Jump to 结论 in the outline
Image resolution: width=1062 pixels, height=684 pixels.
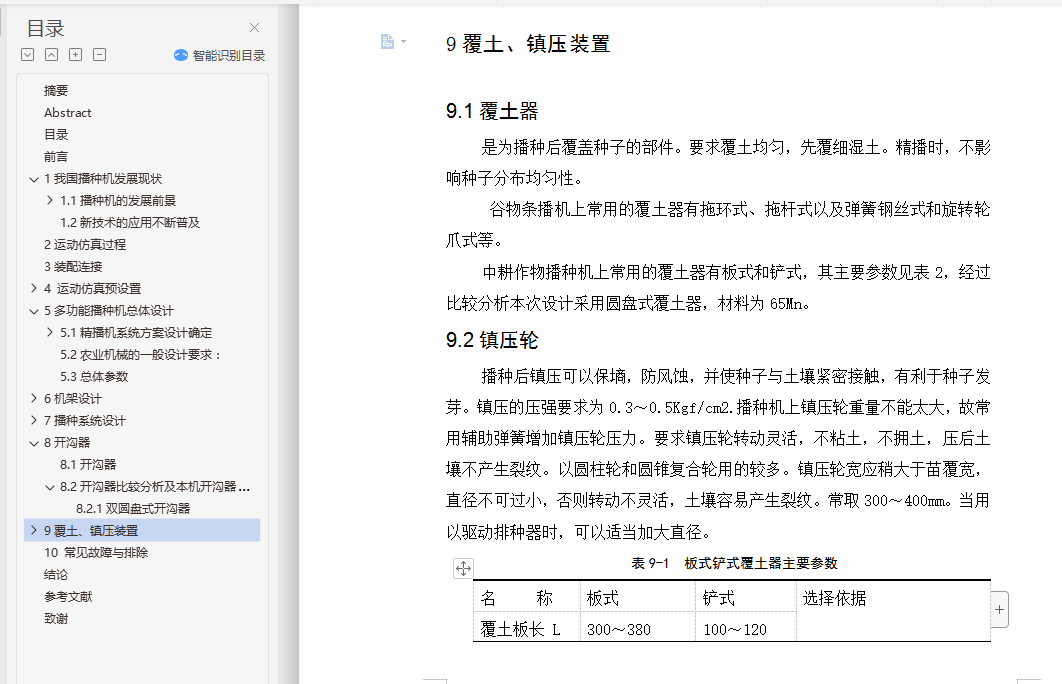coord(56,575)
